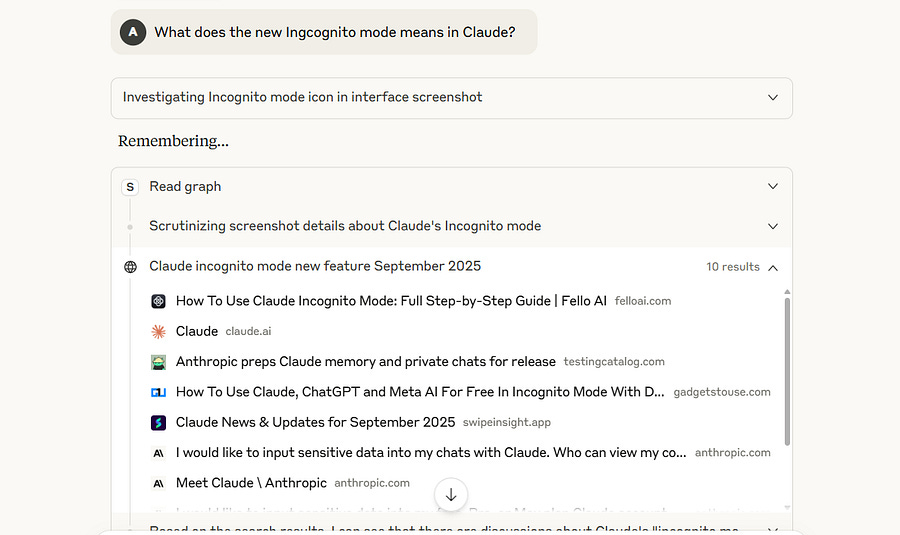Click the "testingcatalog.com" domain label
This screenshot has height=535, width=900.
pos(614,362)
